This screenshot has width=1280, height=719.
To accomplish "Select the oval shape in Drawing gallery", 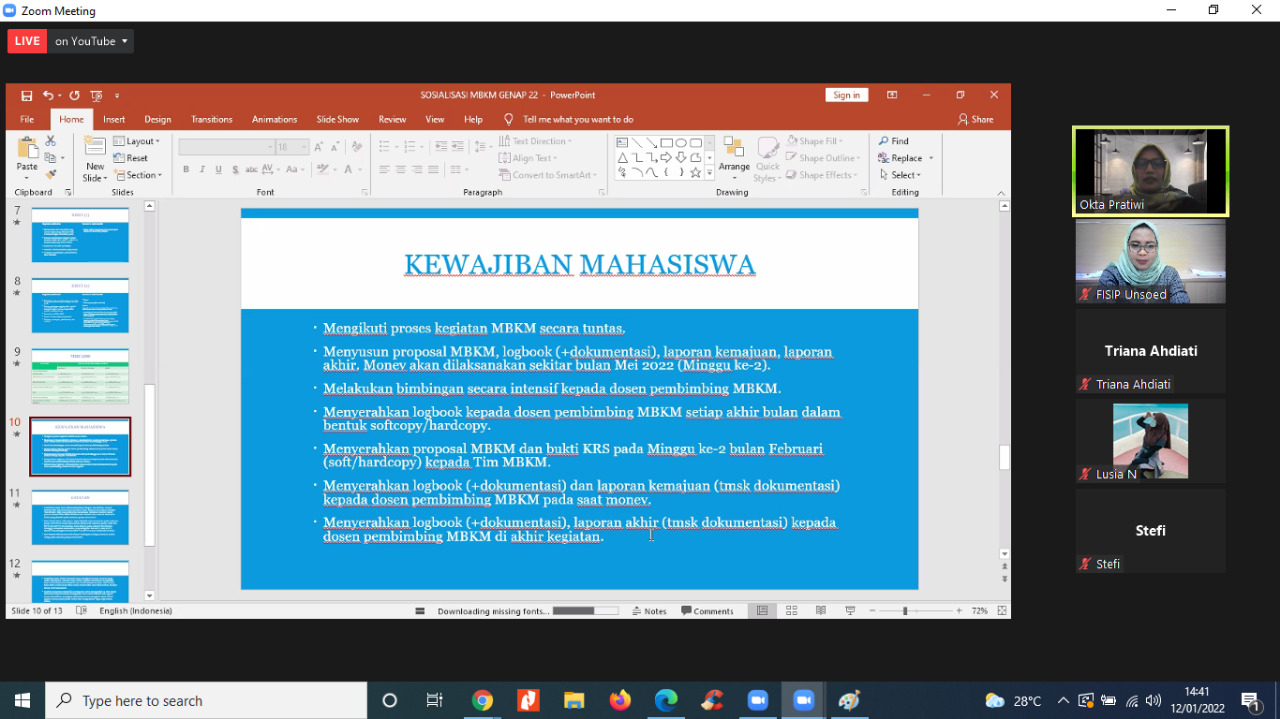I will point(683,143).
